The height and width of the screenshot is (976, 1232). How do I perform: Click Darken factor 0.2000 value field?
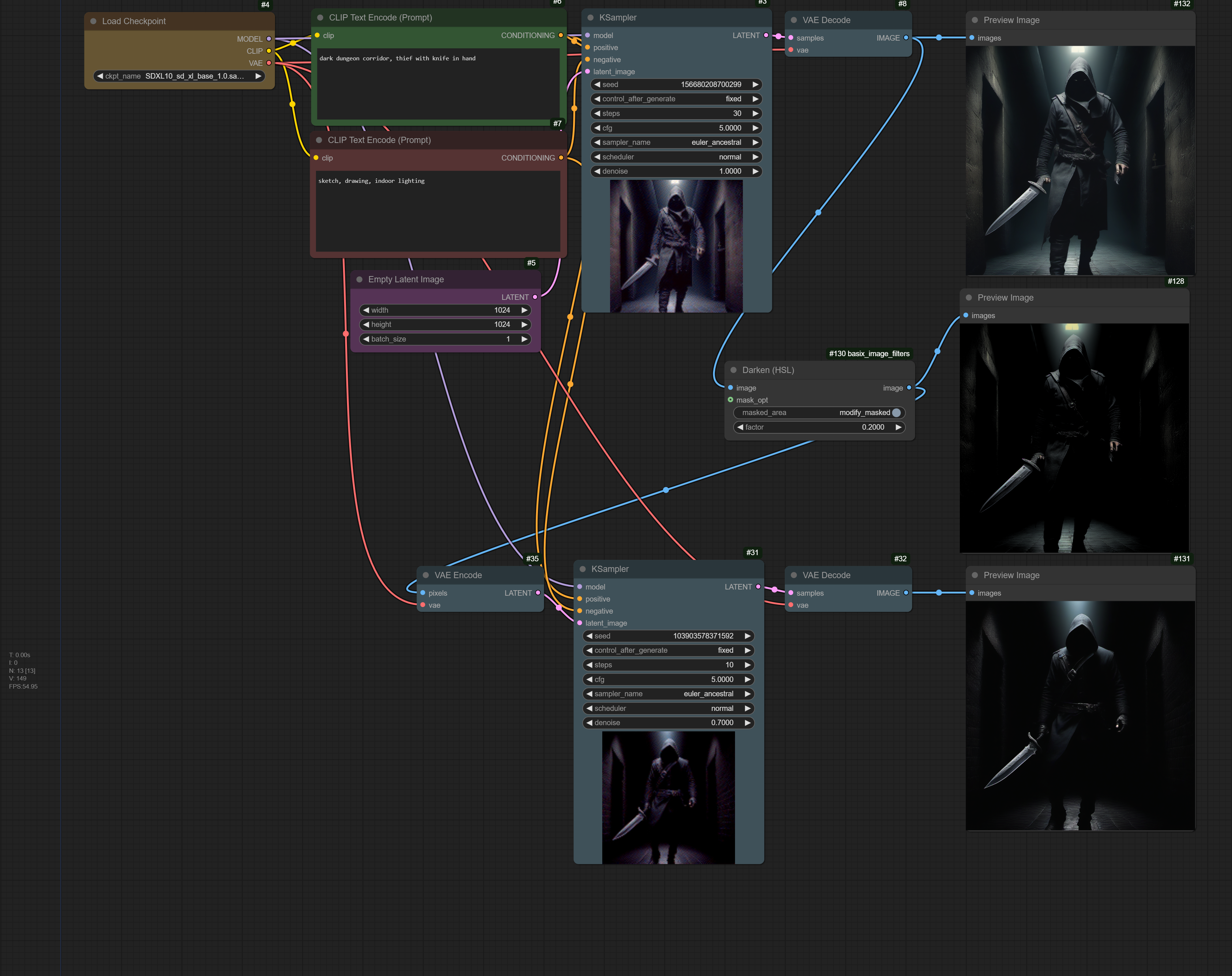point(819,427)
